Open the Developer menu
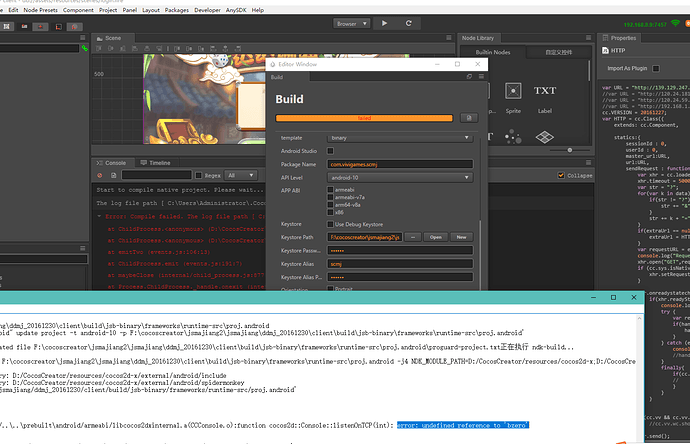 pos(207,10)
